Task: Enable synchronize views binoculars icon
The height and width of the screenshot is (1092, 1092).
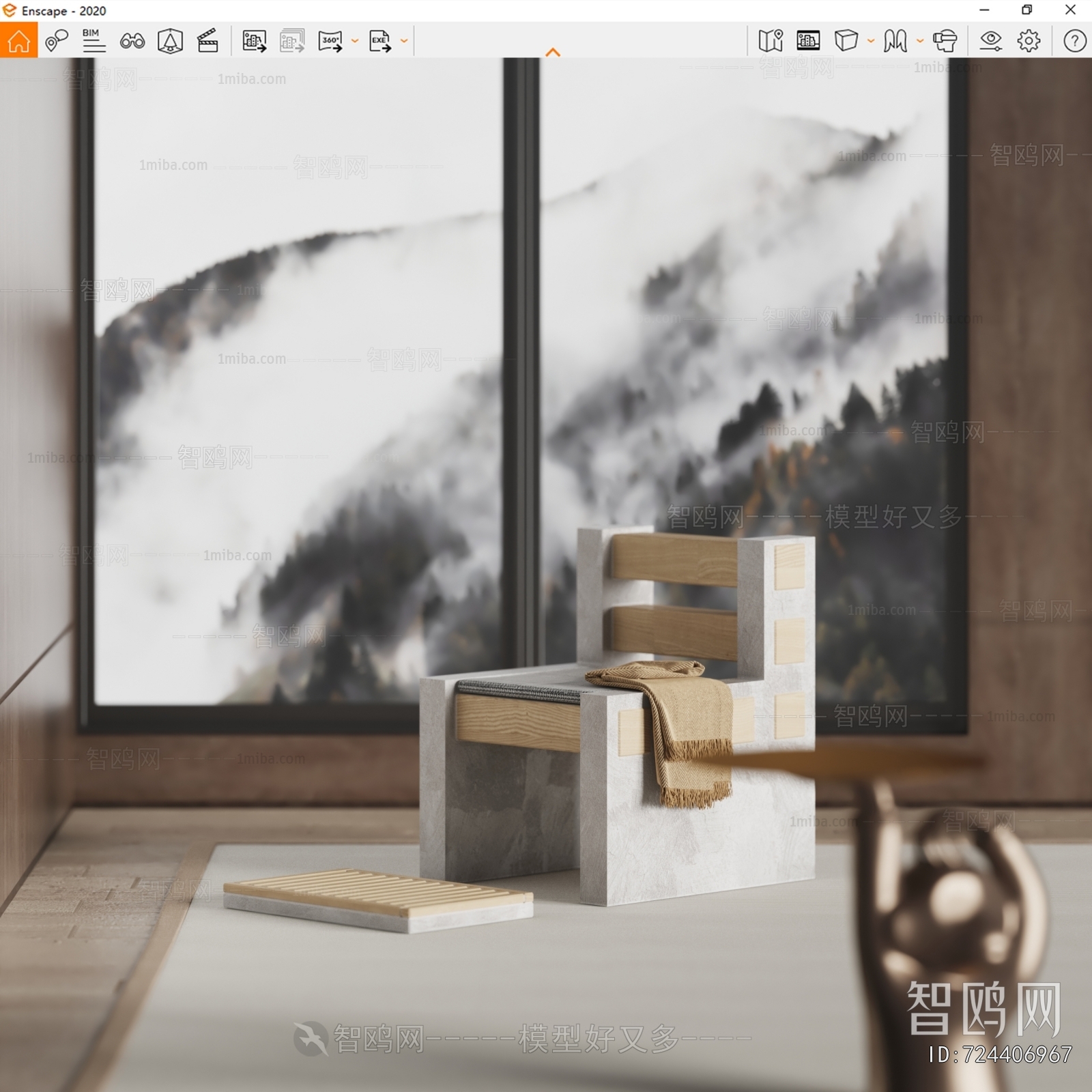Action: [132, 41]
